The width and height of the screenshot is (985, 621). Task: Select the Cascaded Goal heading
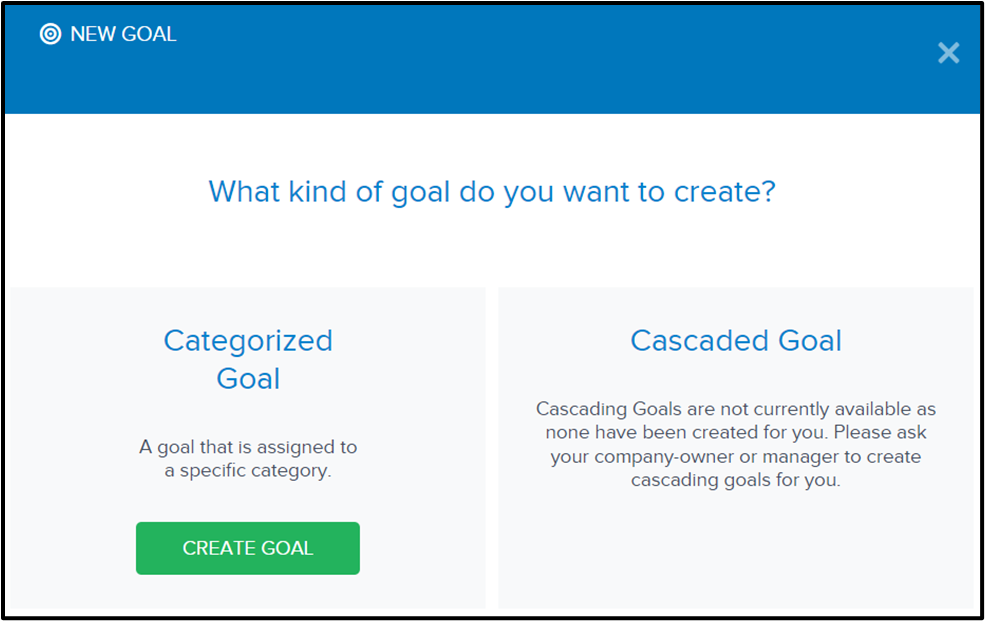(736, 341)
